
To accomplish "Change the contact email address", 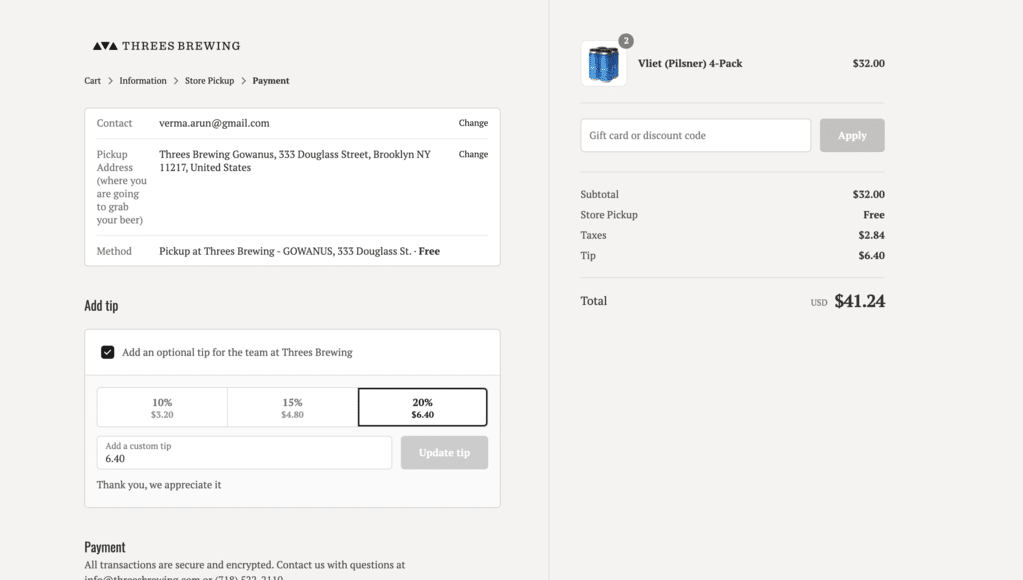I will coord(473,123).
